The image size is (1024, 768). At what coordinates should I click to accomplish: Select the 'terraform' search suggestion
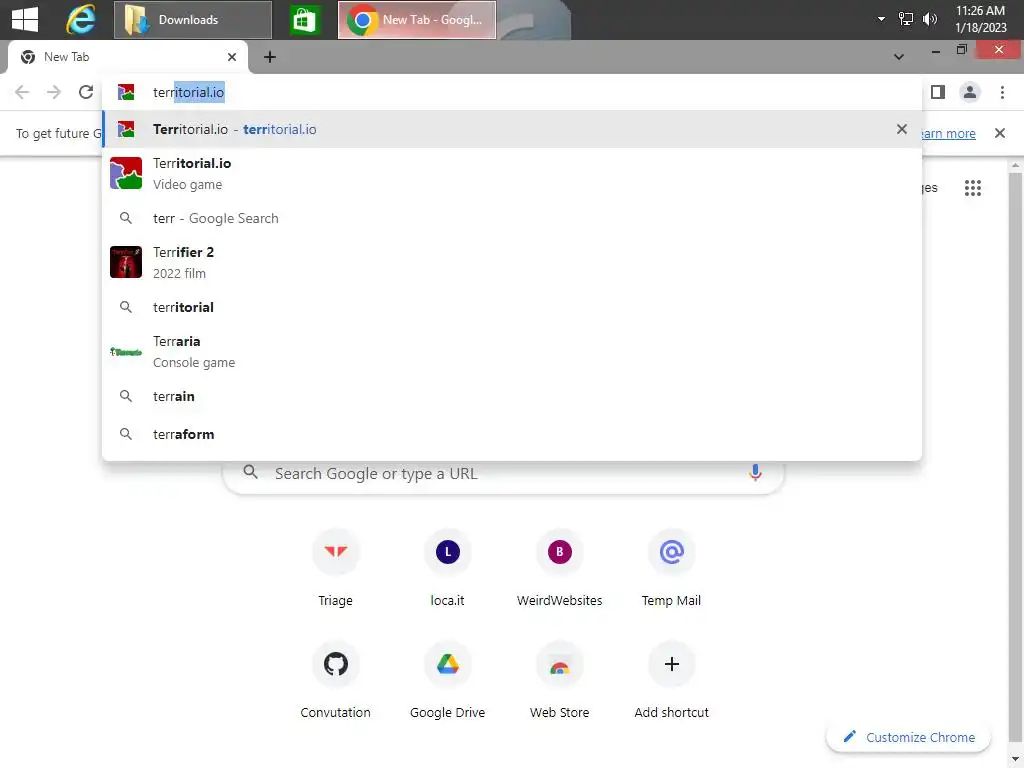(x=512, y=434)
